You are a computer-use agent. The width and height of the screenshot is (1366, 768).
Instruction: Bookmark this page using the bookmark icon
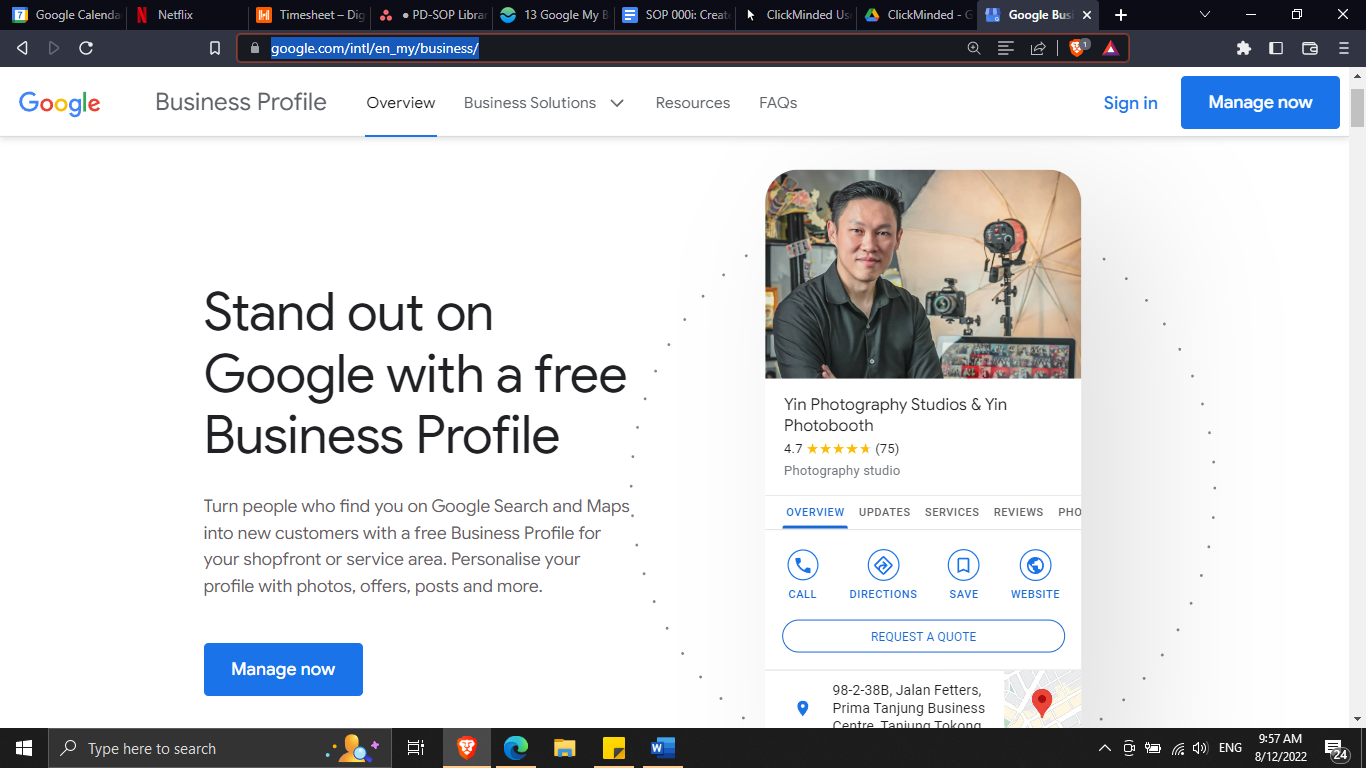pos(215,48)
